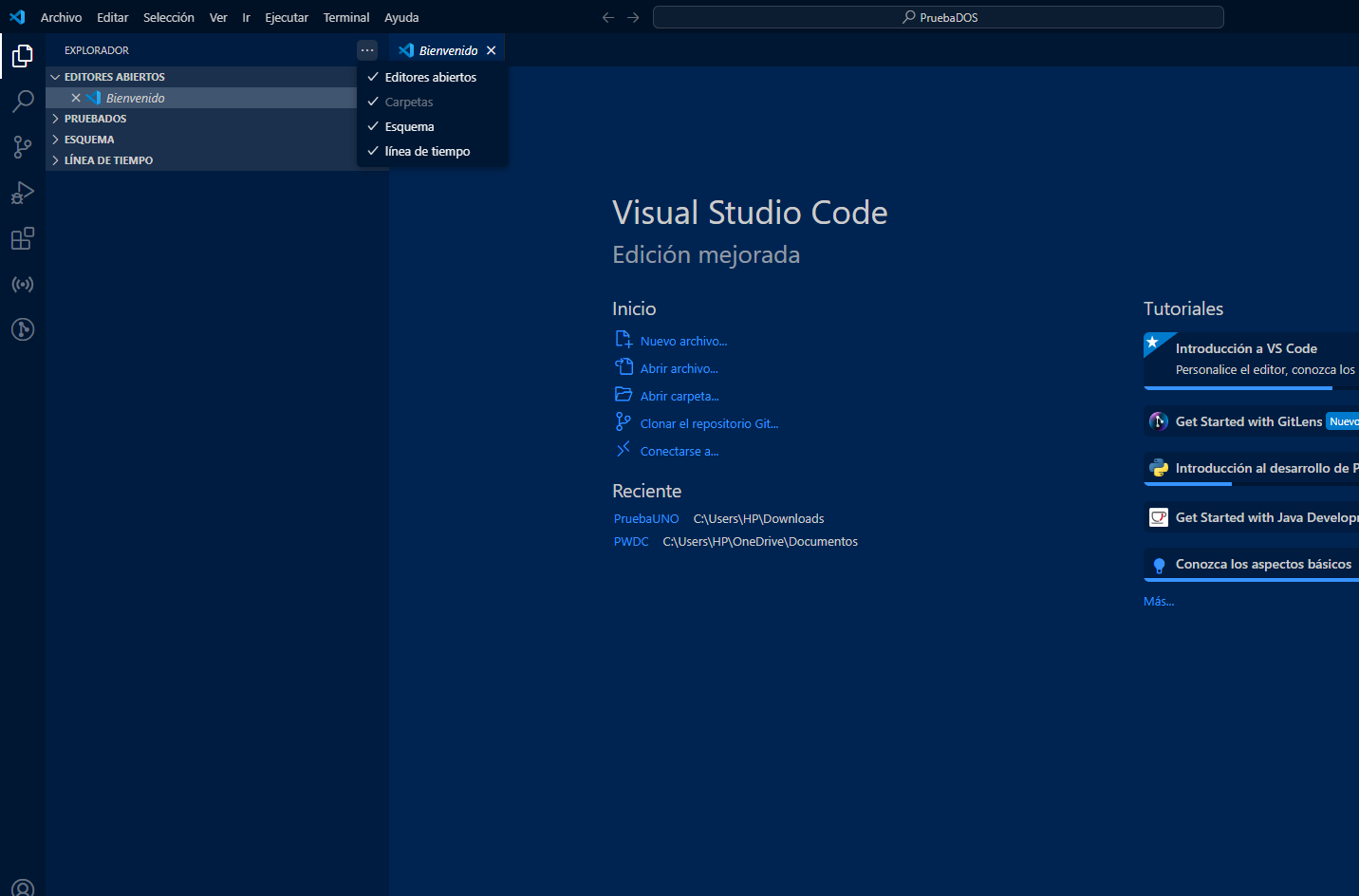The image size is (1359, 896).
Task: Click the star badge on Introducción a VS Code
Action: (x=1152, y=342)
